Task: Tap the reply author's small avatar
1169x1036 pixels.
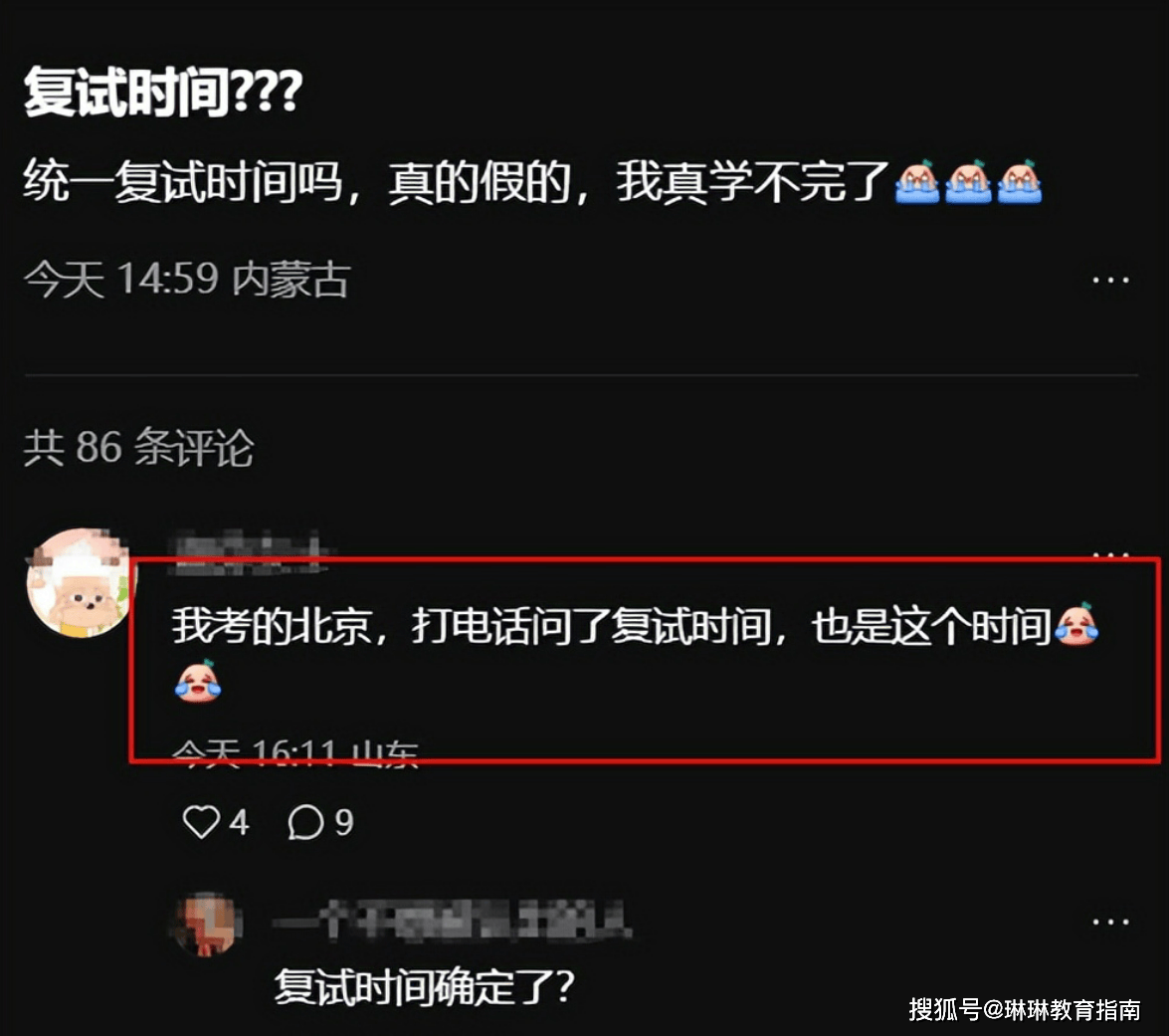Action: 207,925
